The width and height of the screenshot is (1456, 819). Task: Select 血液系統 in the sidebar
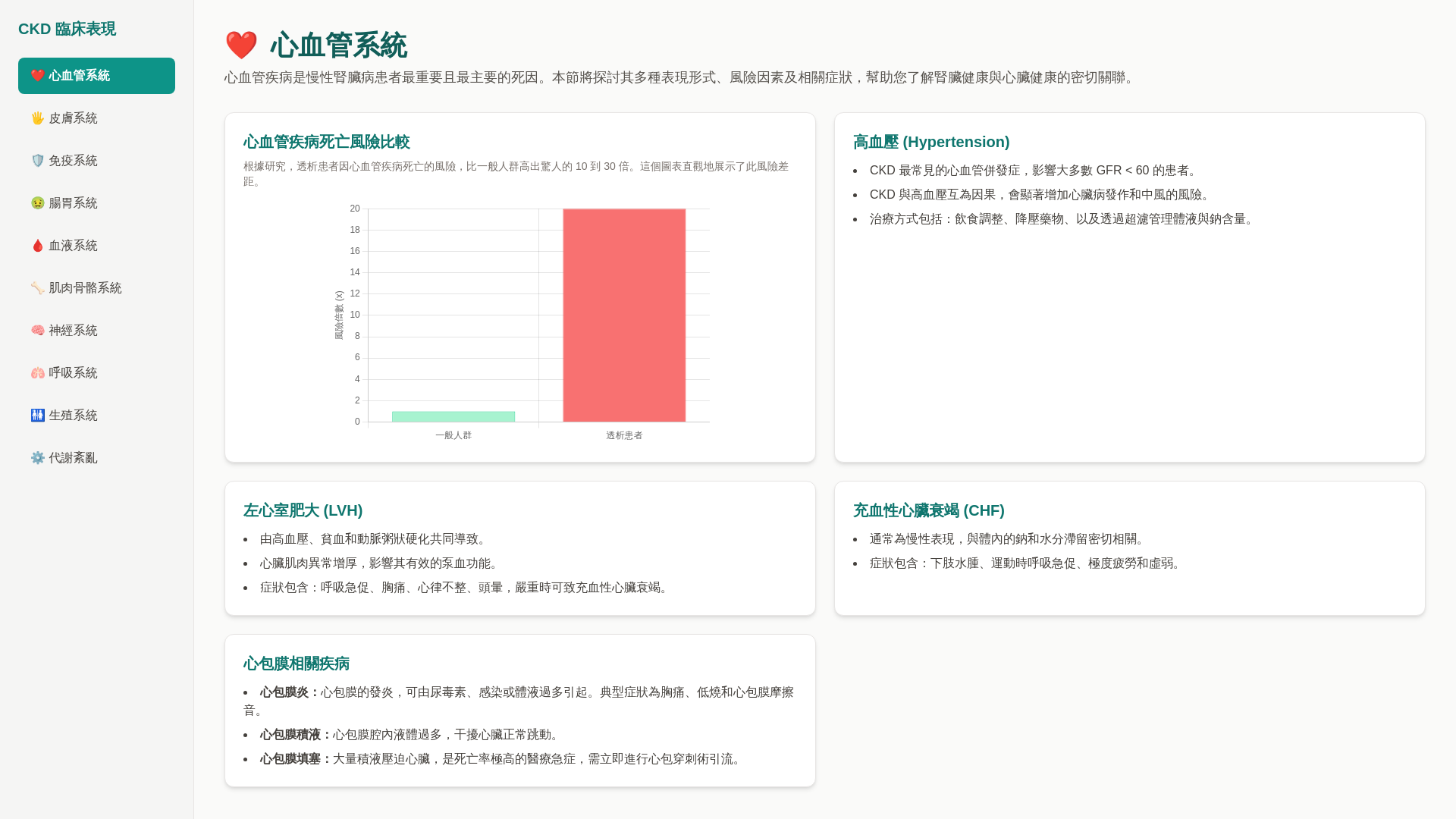[96, 246]
